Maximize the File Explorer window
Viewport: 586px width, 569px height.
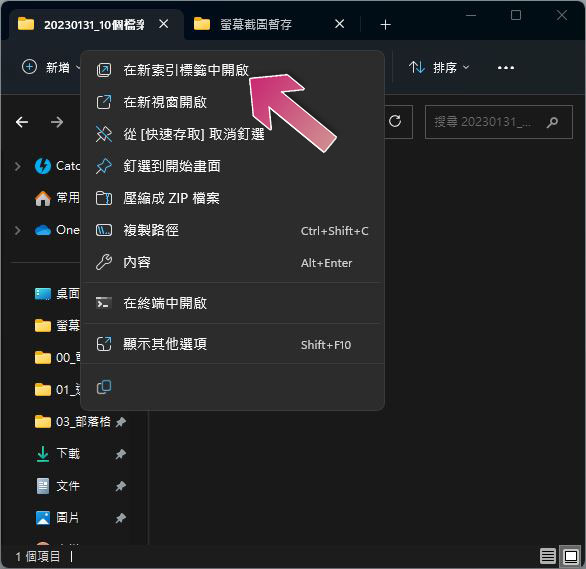[x=516, y=15]
